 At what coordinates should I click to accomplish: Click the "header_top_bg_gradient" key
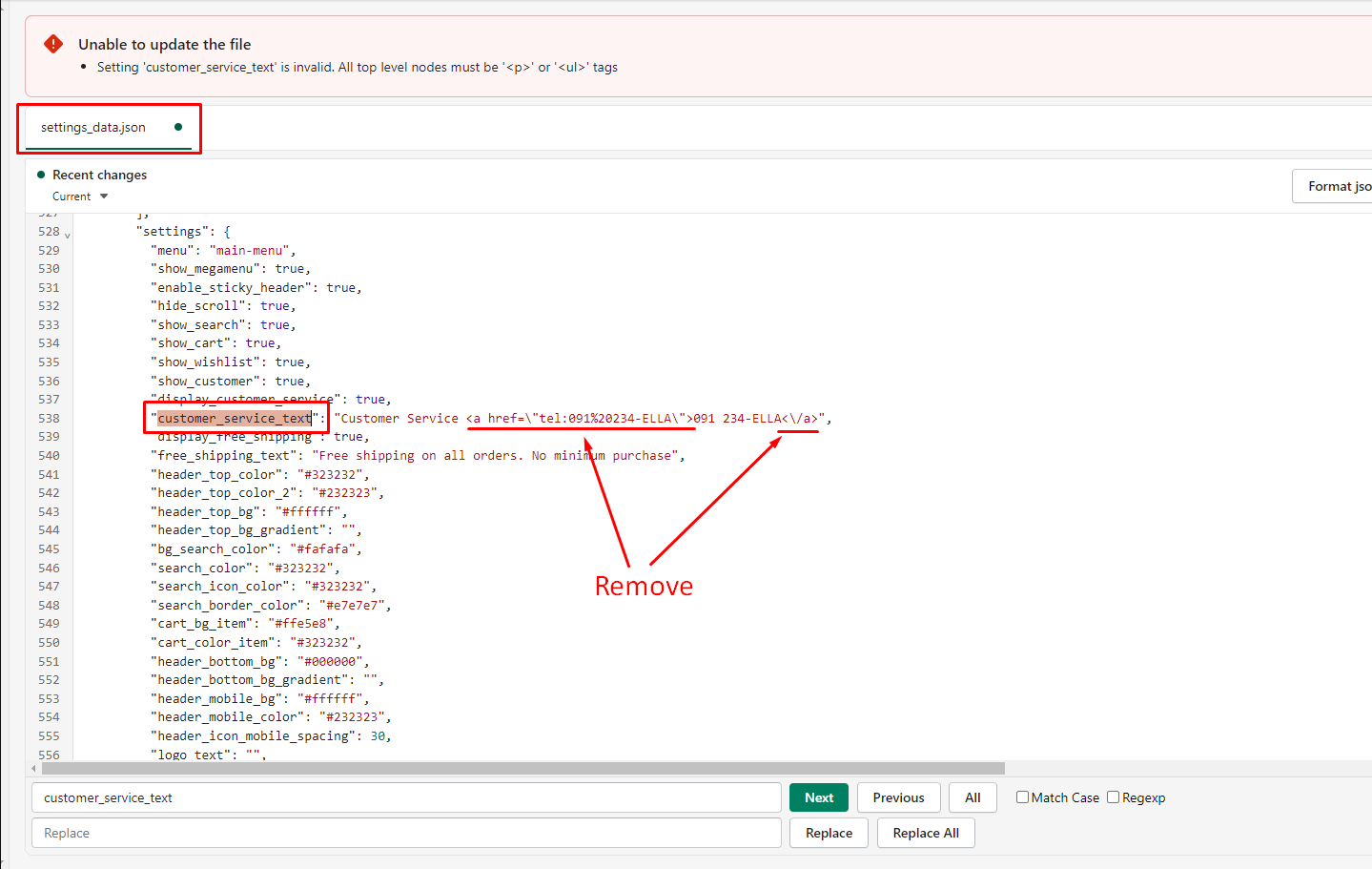tap(238, 530)
